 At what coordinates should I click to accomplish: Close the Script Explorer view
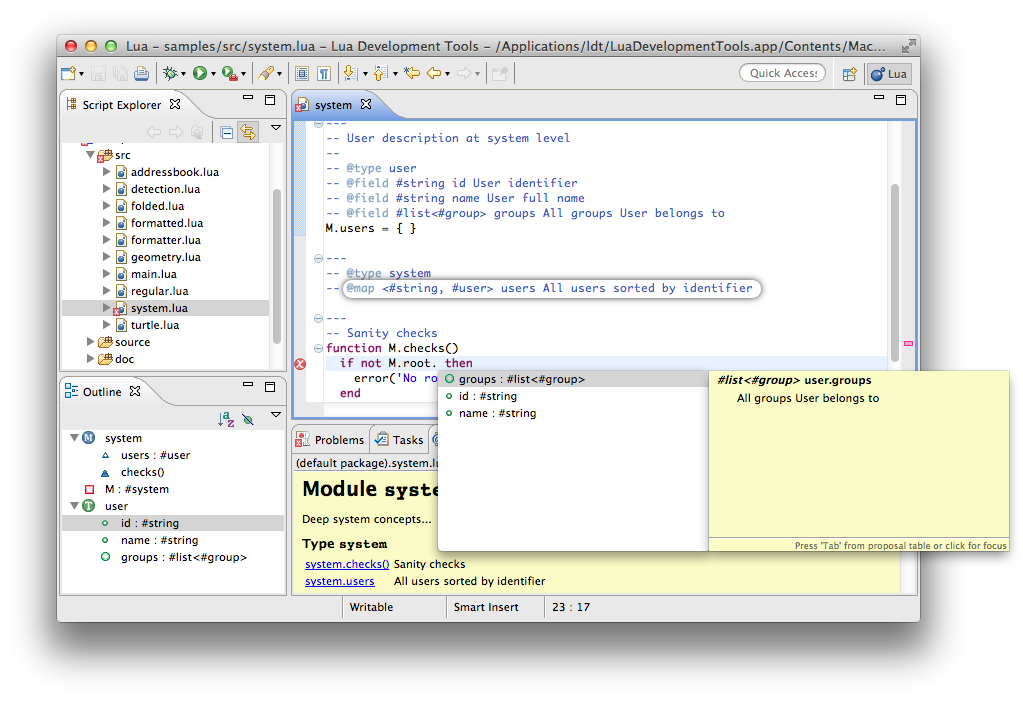[175, 104]
